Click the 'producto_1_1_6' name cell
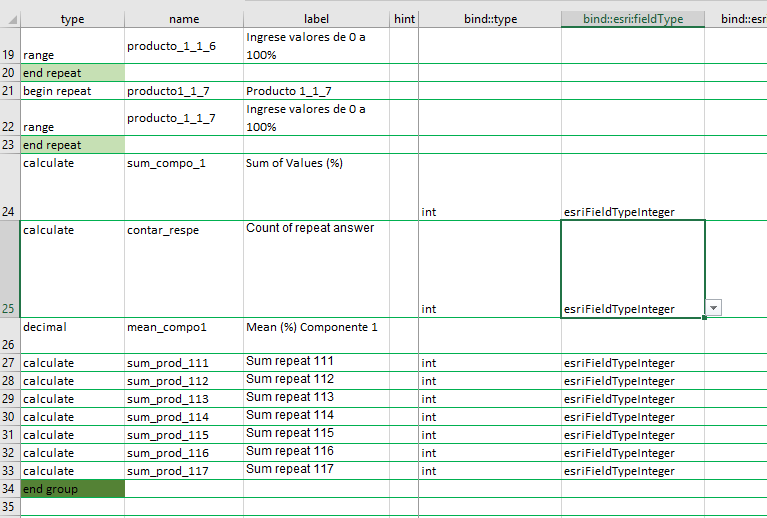Viewport: 767px width, 518px height. (184, 45)
